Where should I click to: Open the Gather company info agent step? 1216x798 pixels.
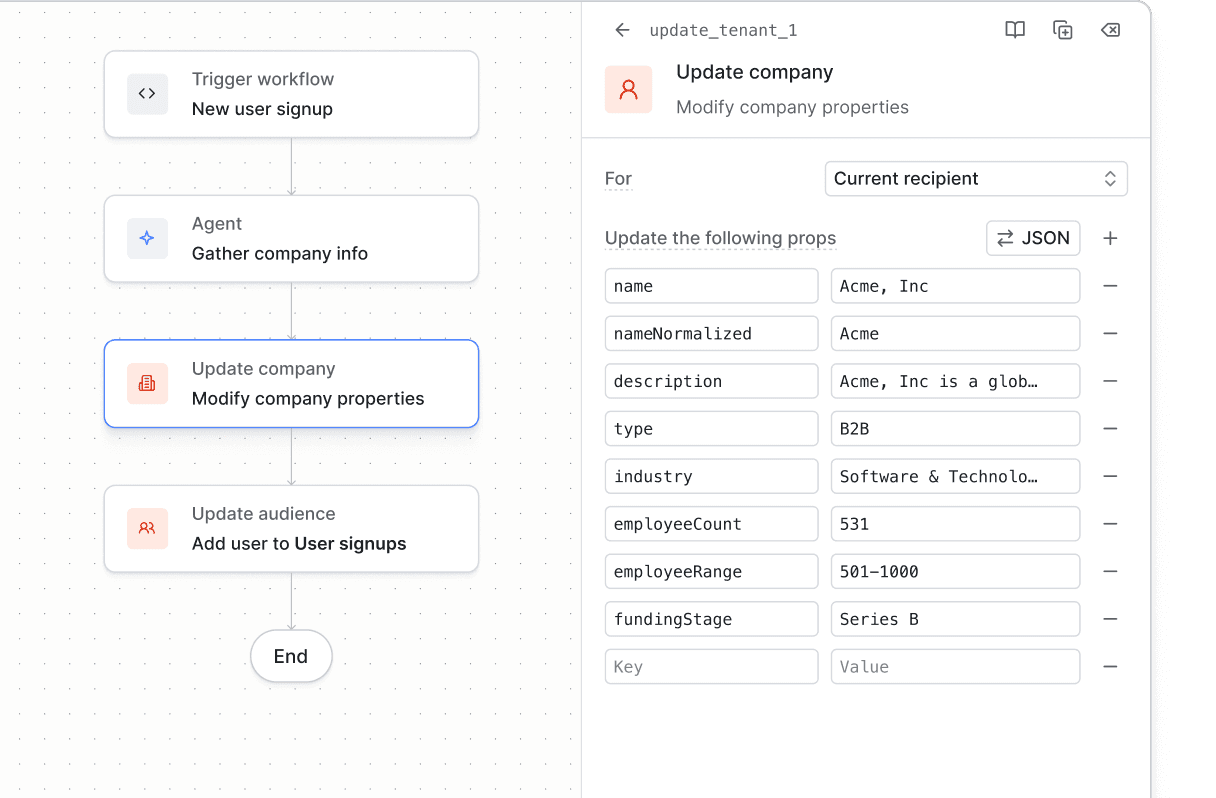pos(291,238)
